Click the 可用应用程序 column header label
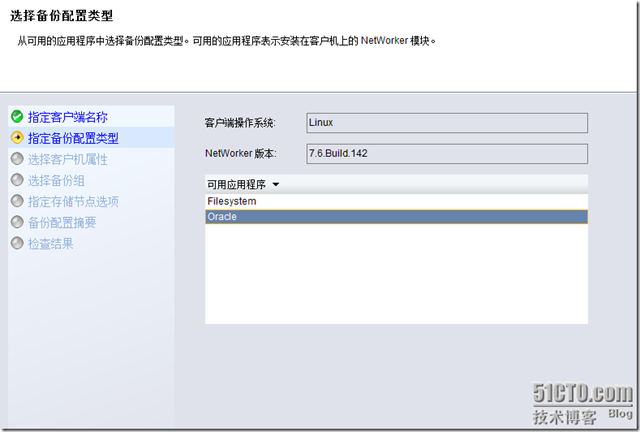The width and height of the screenshot is (640, 432). point(236,185)
